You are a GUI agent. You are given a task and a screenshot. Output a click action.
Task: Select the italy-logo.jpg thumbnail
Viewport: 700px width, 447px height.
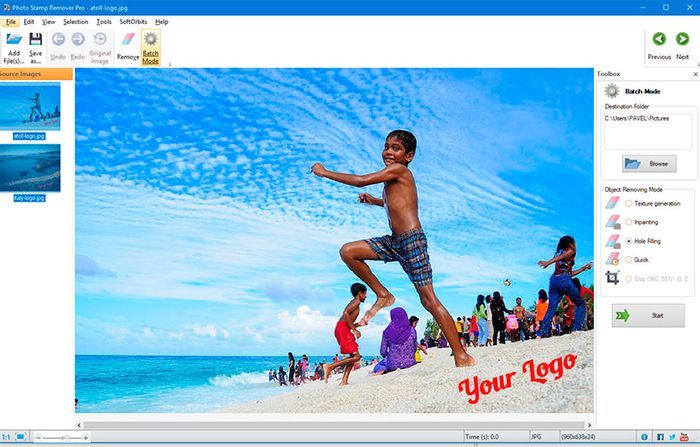point(30,168)
